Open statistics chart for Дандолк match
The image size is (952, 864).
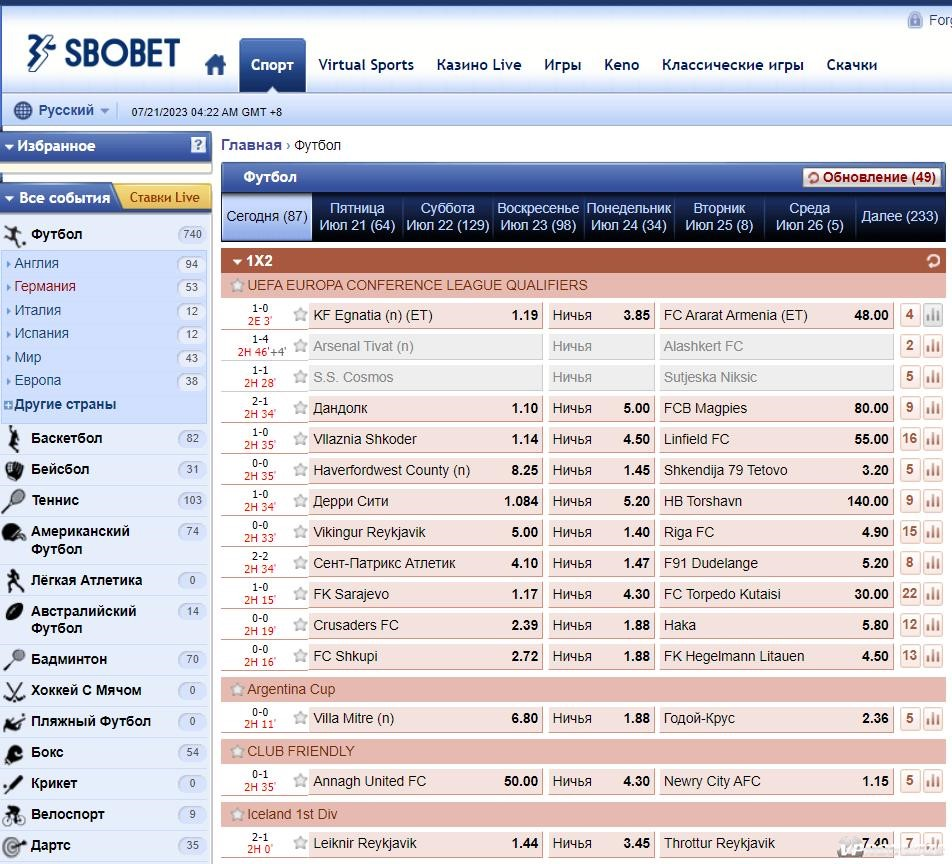pos(933,408)
